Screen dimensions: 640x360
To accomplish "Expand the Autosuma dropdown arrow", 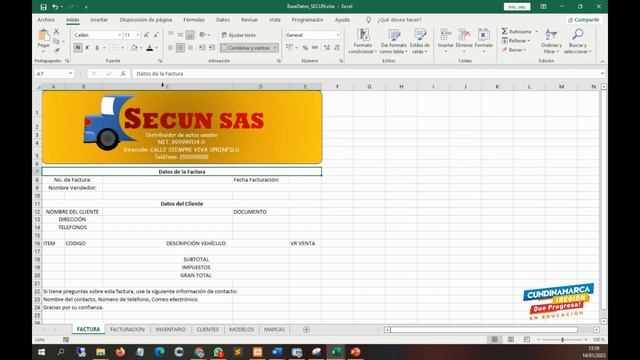I will (536, 31).
